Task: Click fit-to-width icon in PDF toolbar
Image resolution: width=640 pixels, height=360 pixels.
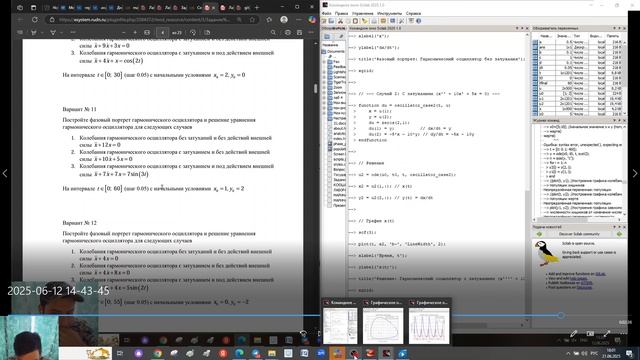Action: pos(147,32)
